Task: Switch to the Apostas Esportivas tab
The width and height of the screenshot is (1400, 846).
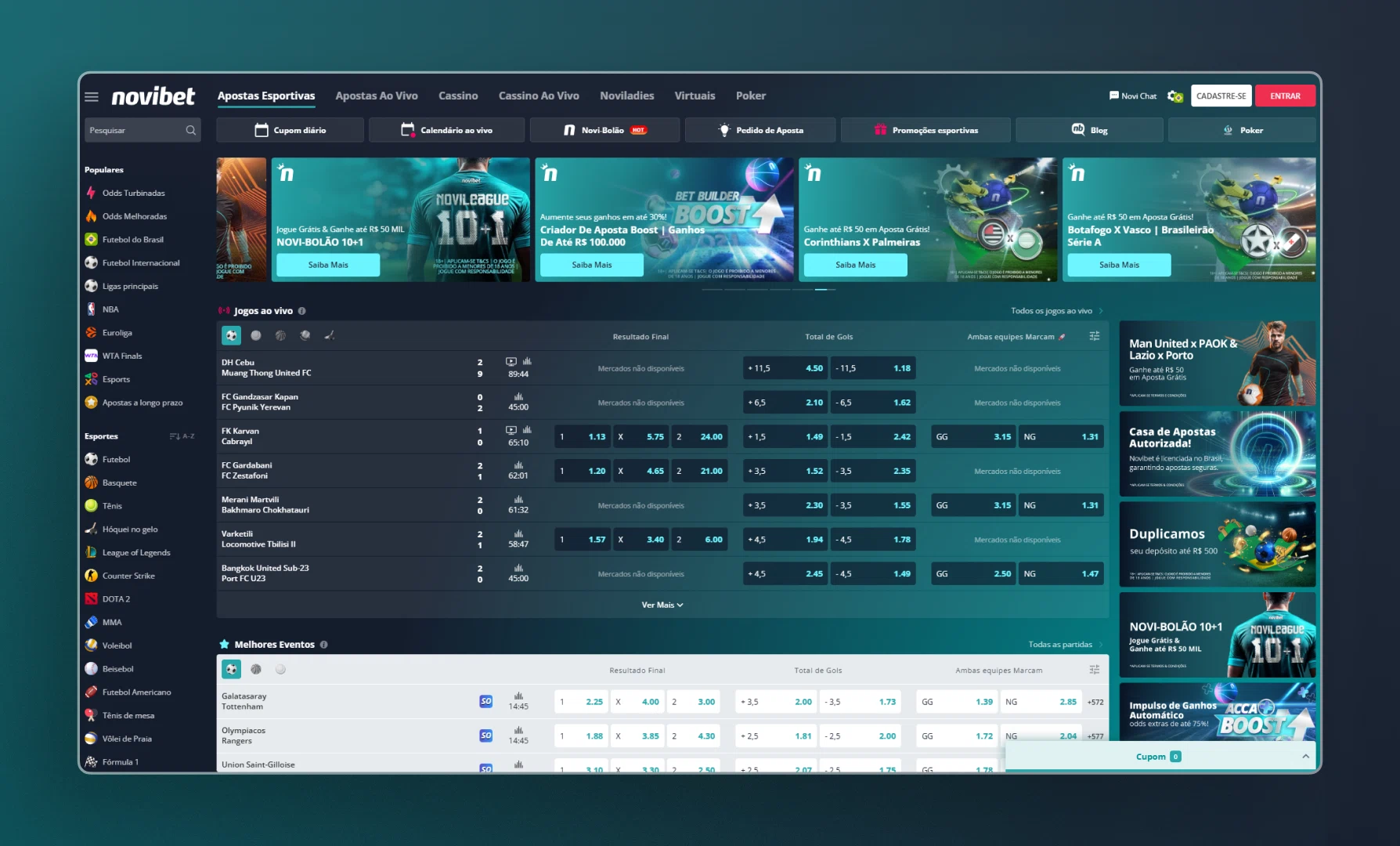Action: [266, 96]
